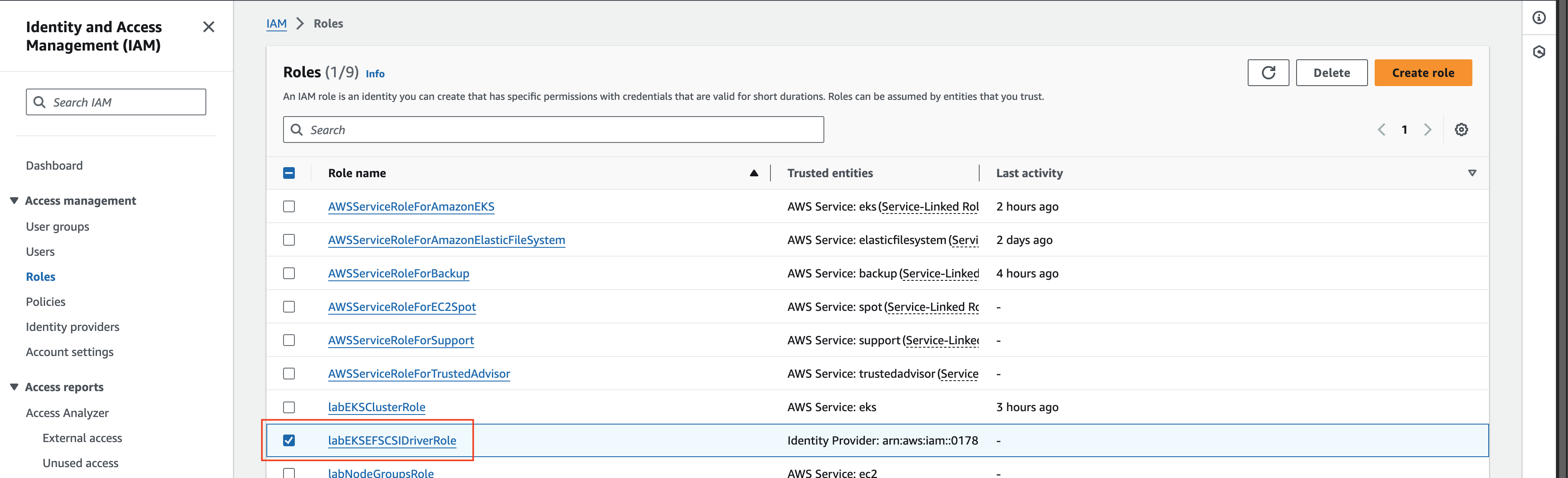
Task: Open External access in sidebar
Action: click(x=82, y=438)
